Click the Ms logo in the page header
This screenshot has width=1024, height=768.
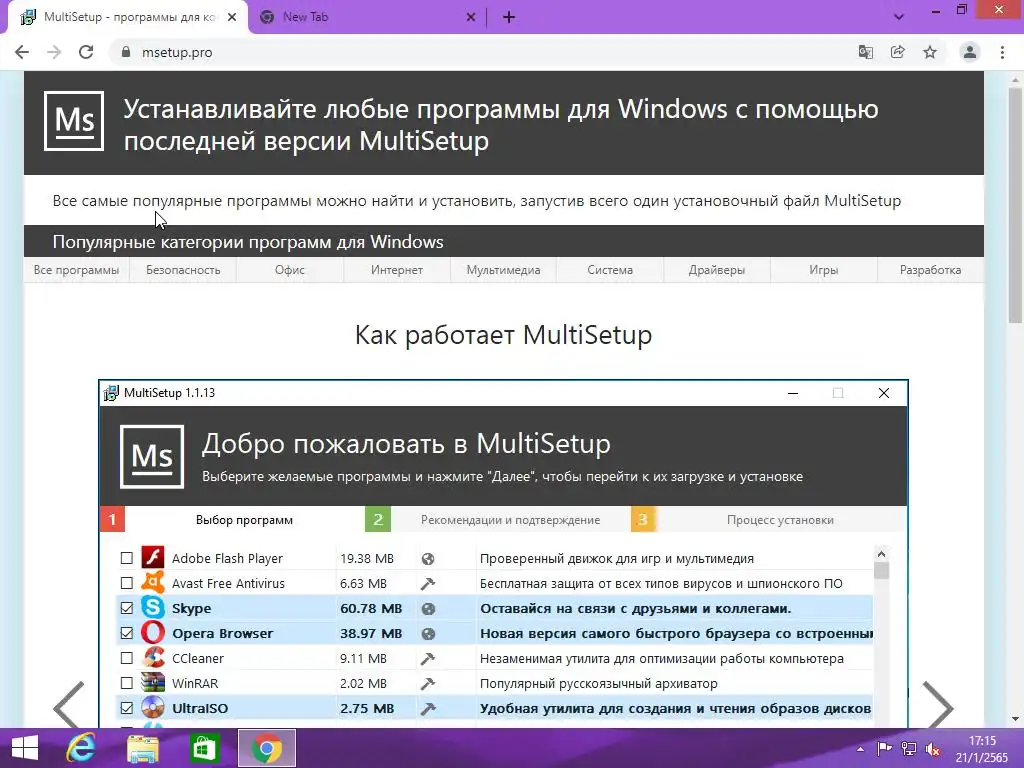point(74,121)
